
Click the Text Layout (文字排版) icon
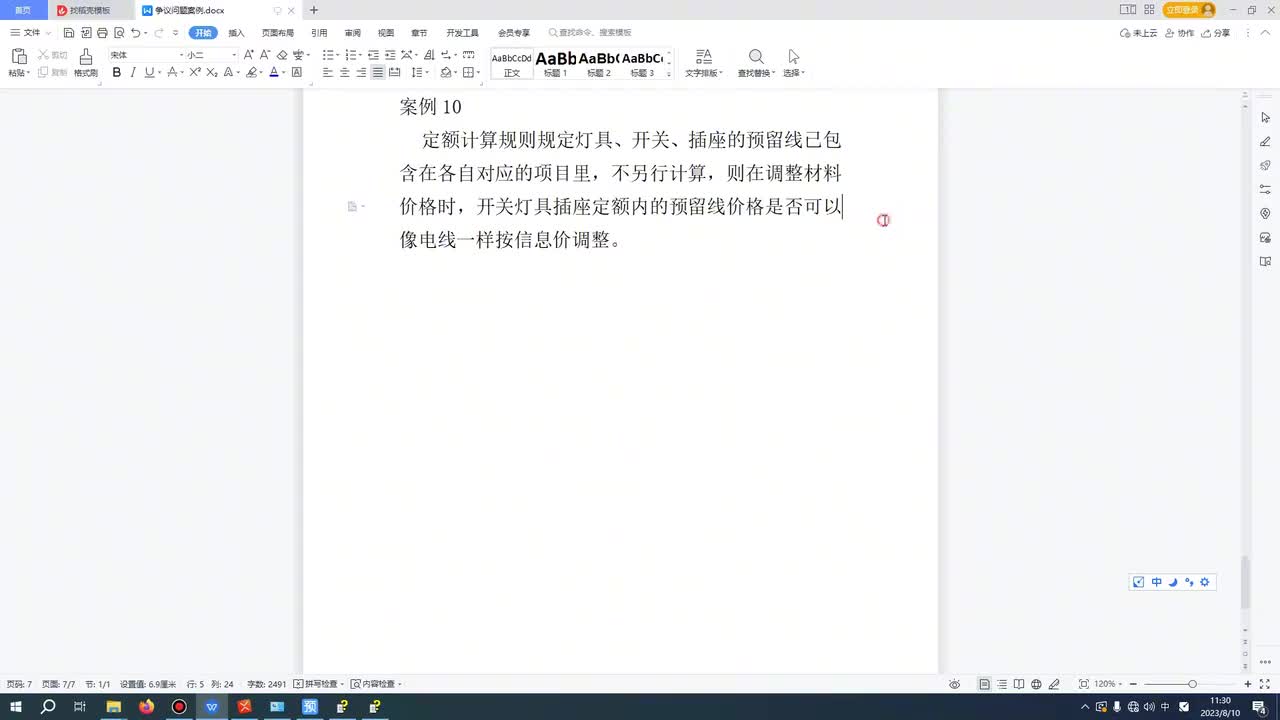(x=704, y=63)
